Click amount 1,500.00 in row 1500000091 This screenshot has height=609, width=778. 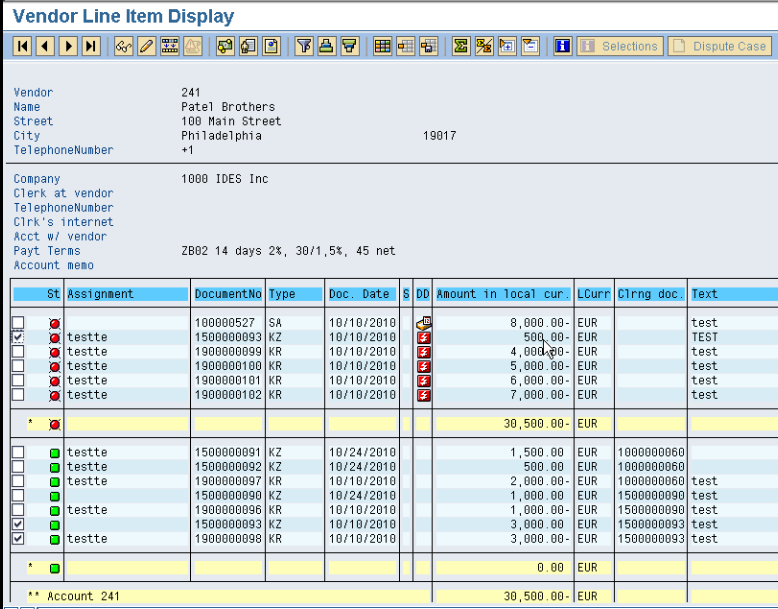tap(537, 453)
